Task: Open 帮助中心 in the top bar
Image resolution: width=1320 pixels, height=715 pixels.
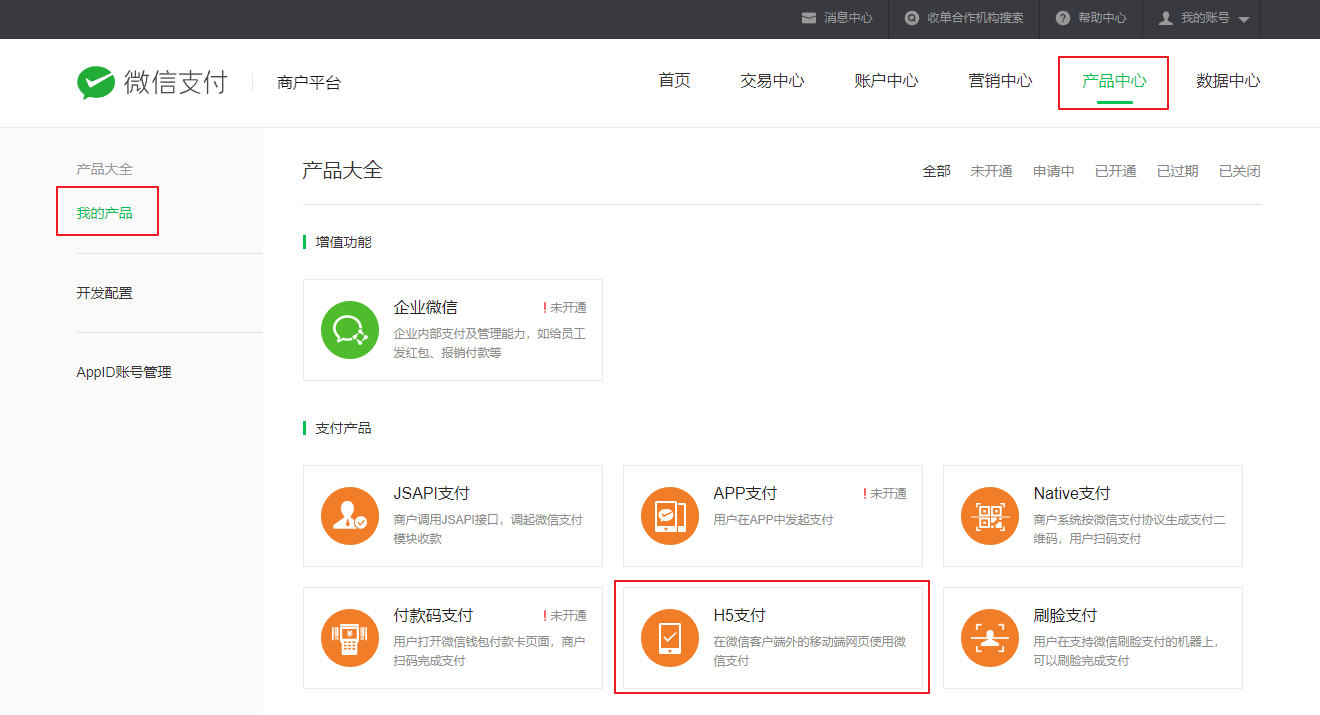Action: click(x=1102, y=18)
